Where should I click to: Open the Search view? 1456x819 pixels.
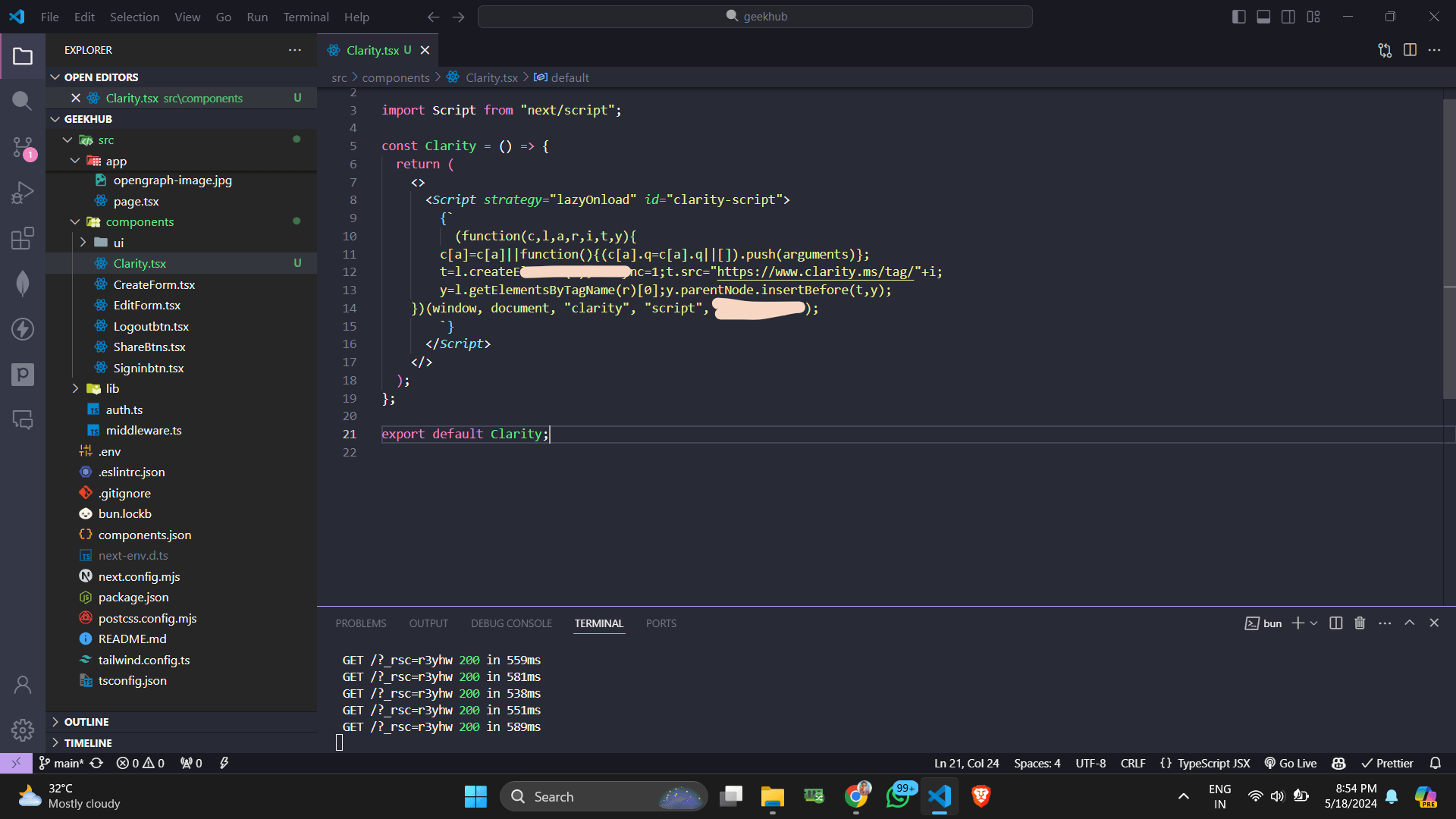pyautogui.click(x=22, y=100)
